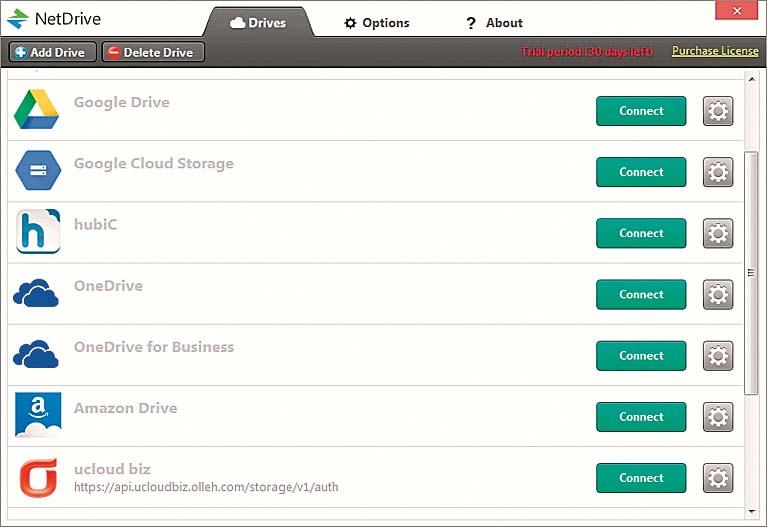Click the ucloud biz logo icon
This screenshot has height=527, width=767.
[x=37, y=477]
